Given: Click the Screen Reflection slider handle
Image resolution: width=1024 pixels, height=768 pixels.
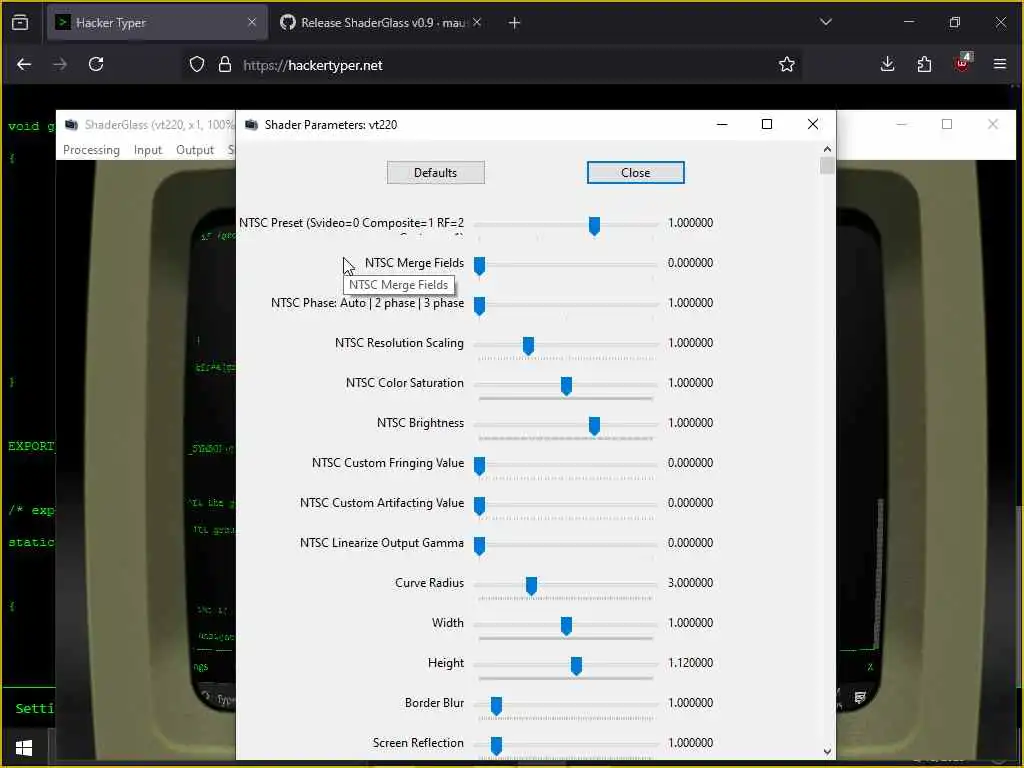Looking at the screenshot, I should pyautogui.click(x=496, y=746).
